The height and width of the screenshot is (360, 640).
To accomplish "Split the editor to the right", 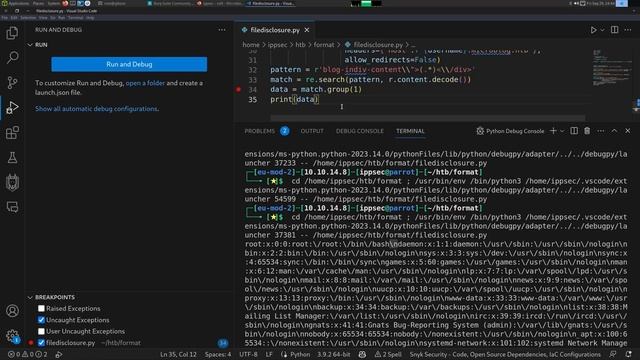I will coord(614,30).
